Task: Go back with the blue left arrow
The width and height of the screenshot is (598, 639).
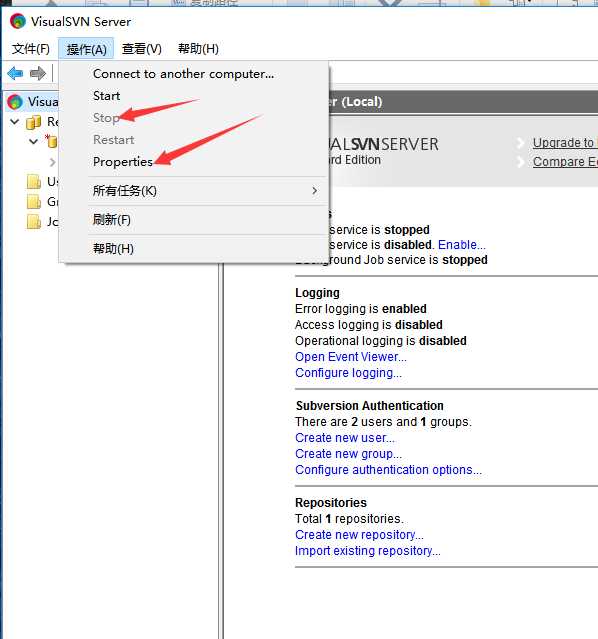Action: [x=15, y=73]
